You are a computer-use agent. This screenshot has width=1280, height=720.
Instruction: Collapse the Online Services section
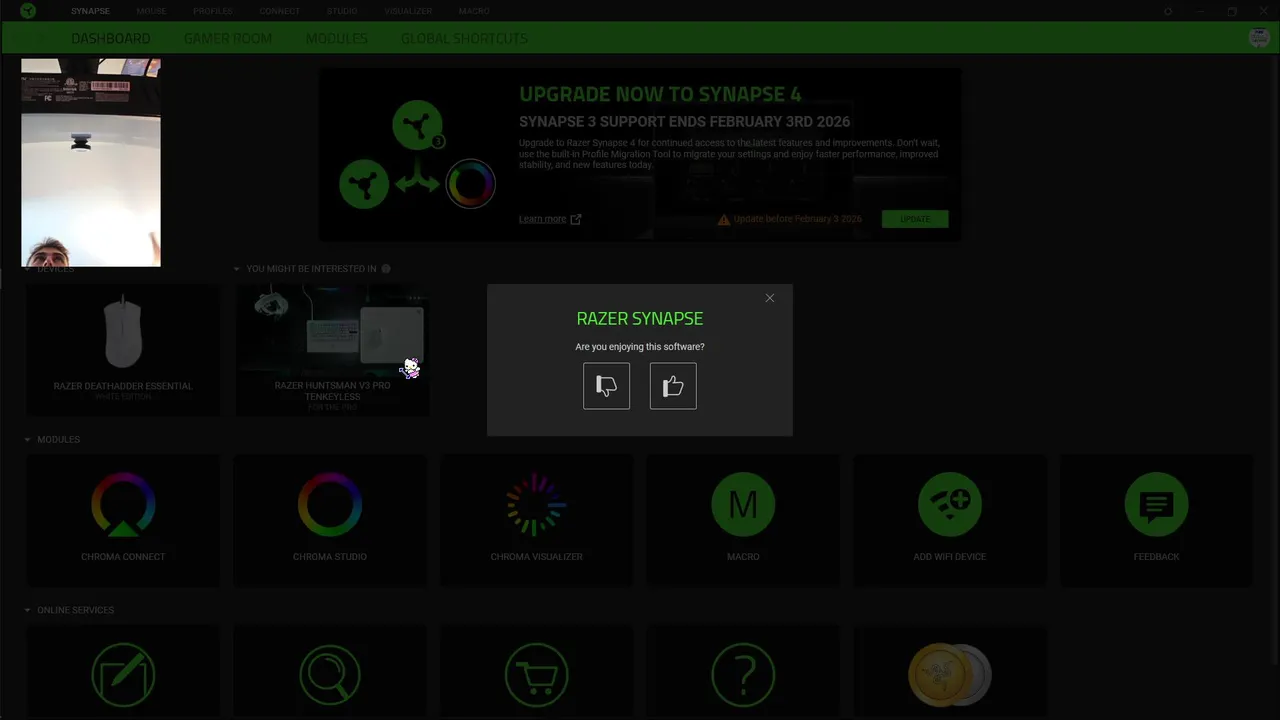pos(27,610)
